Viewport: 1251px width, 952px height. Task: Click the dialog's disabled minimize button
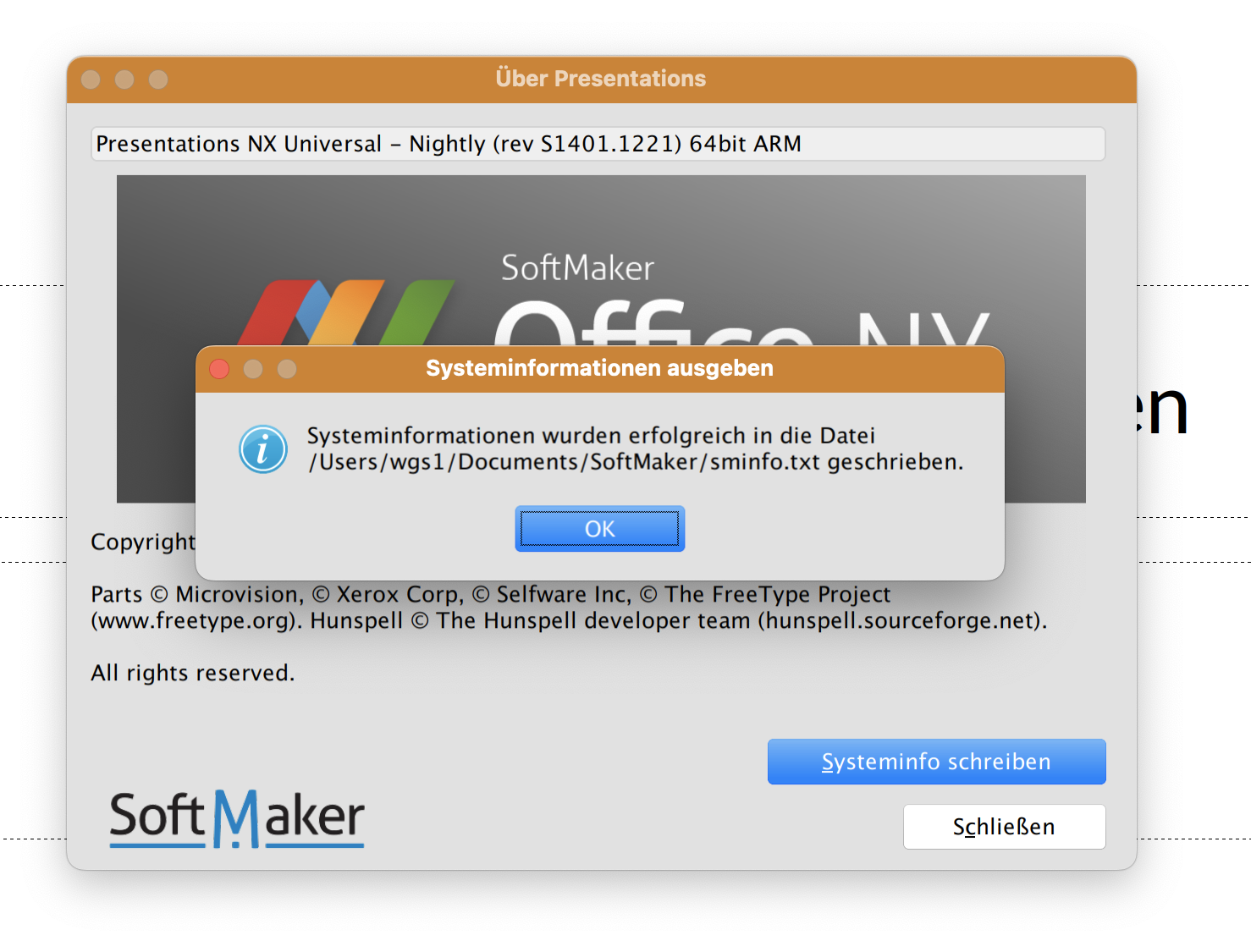[x=253, y=369]
